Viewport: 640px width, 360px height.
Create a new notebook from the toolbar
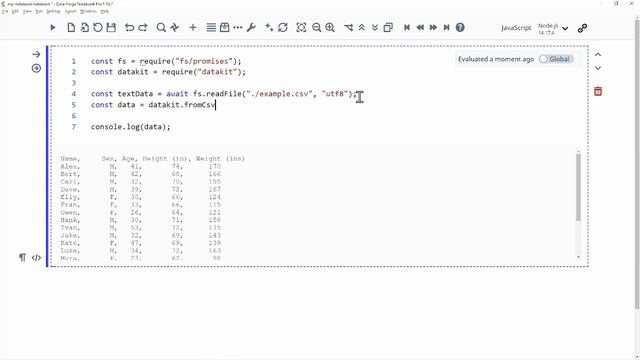71,27
